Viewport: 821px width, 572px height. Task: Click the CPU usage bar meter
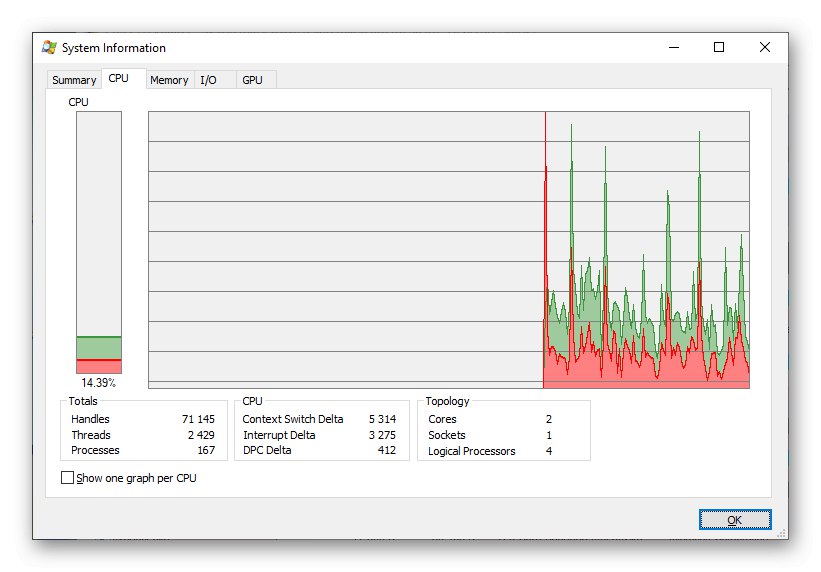pos(99,243)
